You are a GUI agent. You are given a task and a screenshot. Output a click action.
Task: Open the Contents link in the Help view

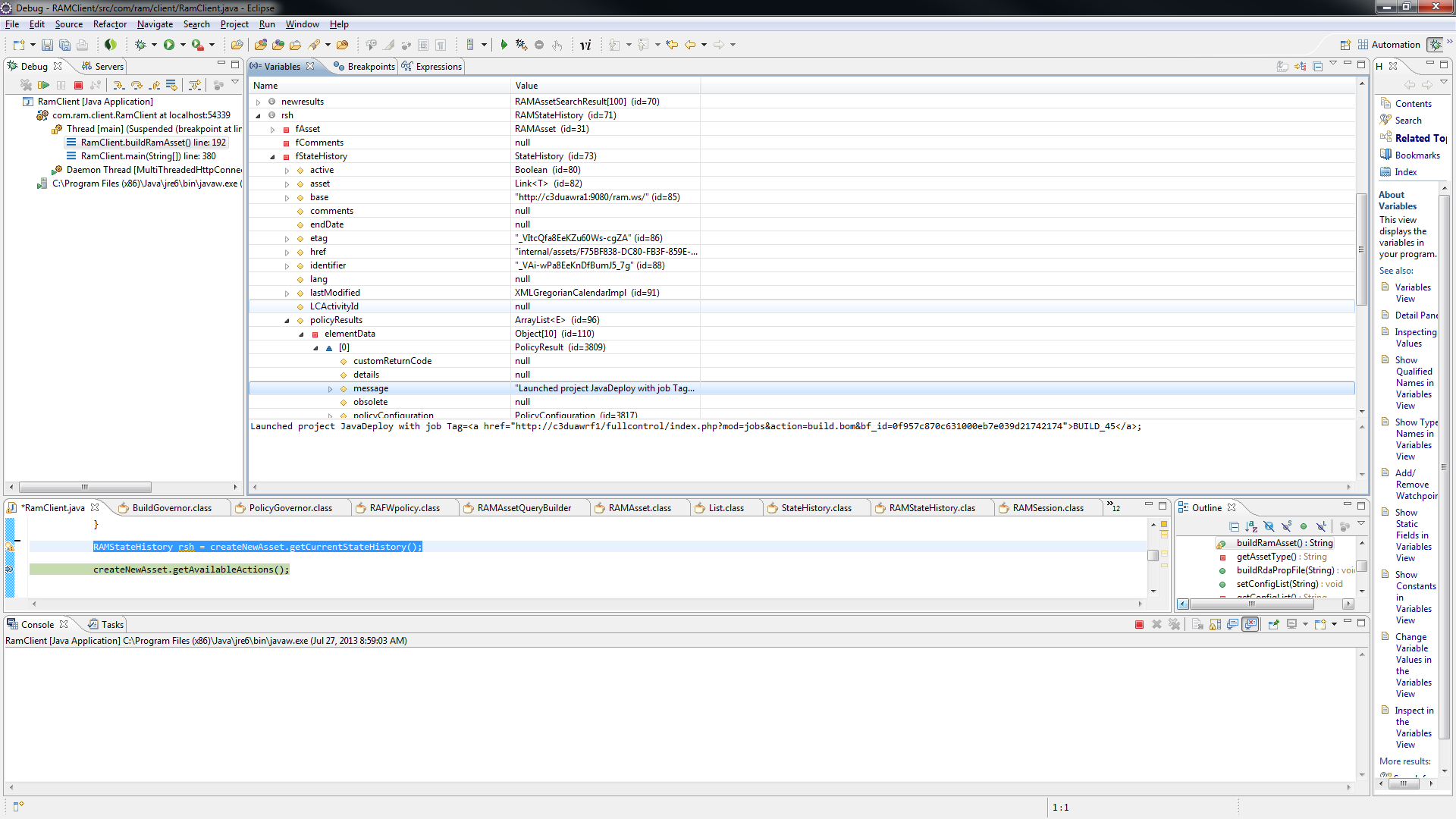(1413, 104)
